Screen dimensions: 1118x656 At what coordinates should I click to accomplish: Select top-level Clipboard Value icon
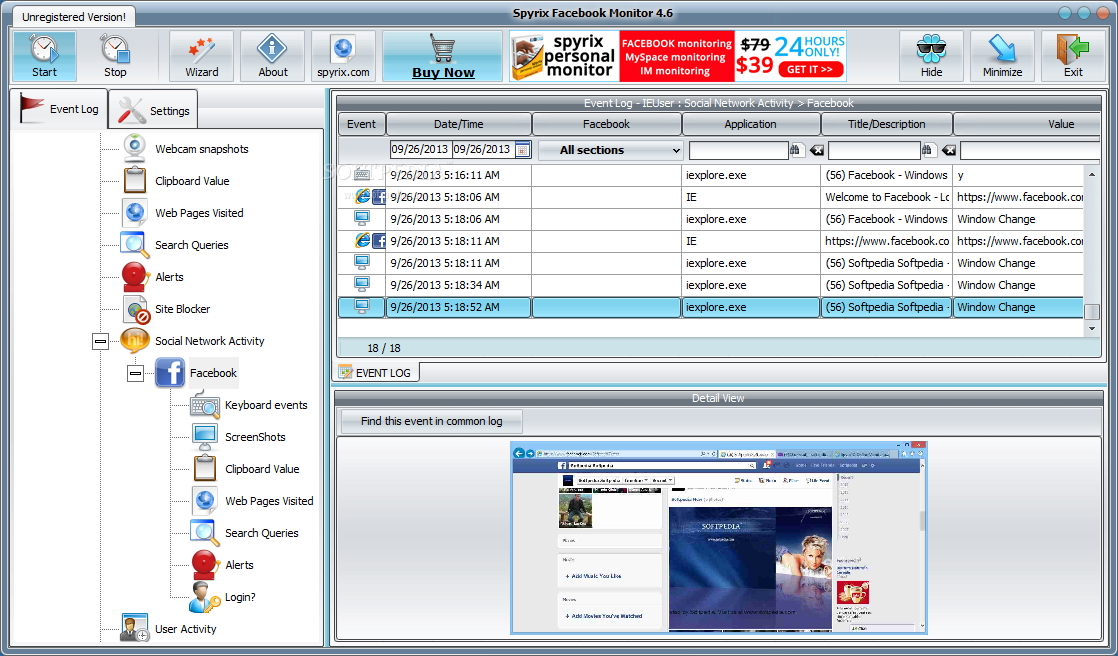pyautogui.click(x=135, y=180)
